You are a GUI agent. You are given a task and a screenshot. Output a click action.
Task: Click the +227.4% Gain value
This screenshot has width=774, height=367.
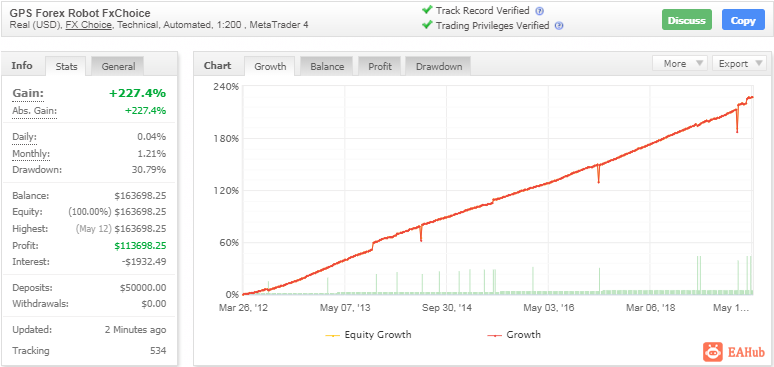click(x=137, y=93)
